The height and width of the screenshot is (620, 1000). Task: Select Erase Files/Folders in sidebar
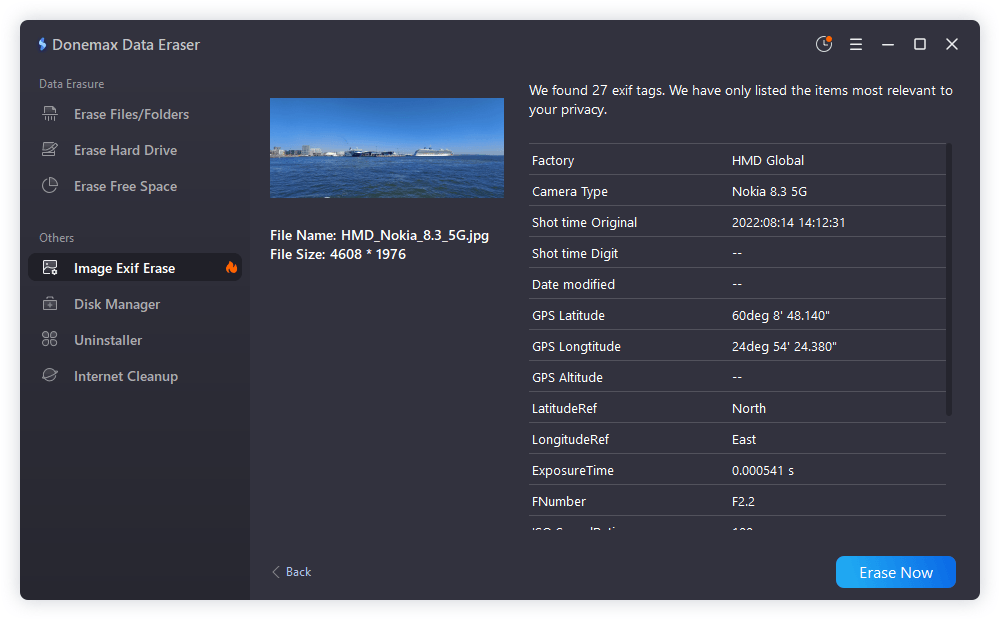coord(135,114)
